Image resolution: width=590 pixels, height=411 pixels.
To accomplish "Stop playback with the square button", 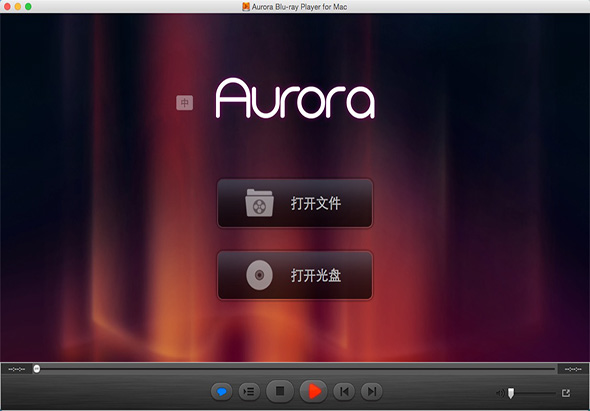I will 280,391.
